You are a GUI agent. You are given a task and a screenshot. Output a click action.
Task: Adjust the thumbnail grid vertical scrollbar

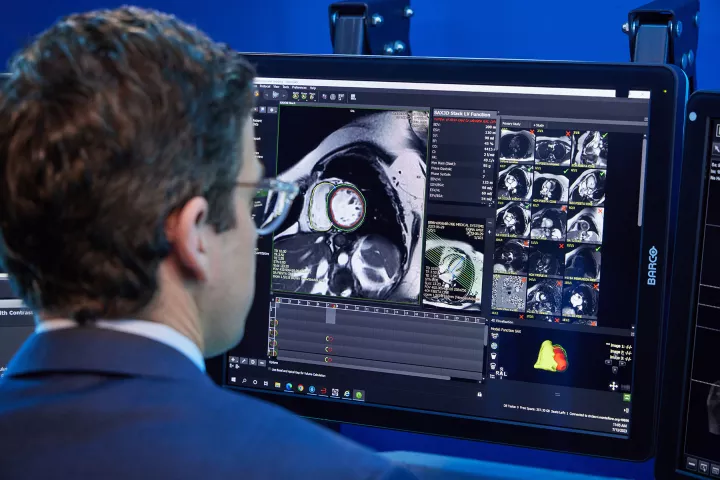pos(641,181)
